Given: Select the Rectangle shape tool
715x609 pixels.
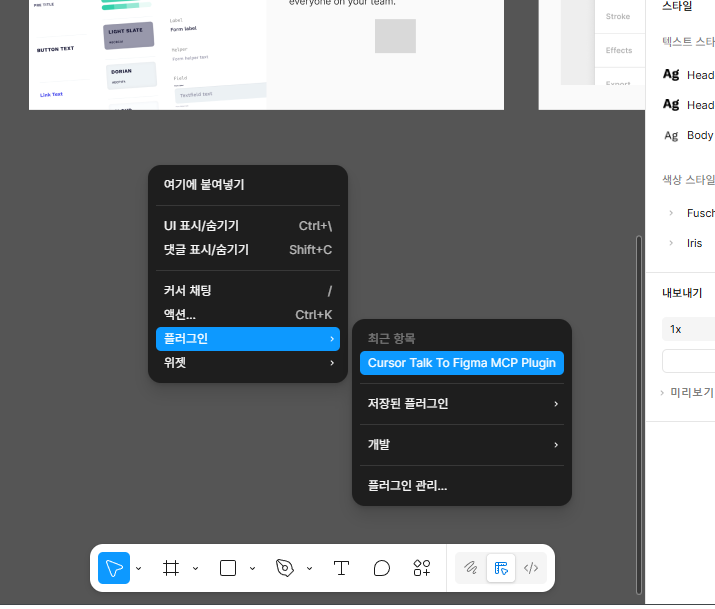Looking at the screenshot, I should (x=228, y=568).
